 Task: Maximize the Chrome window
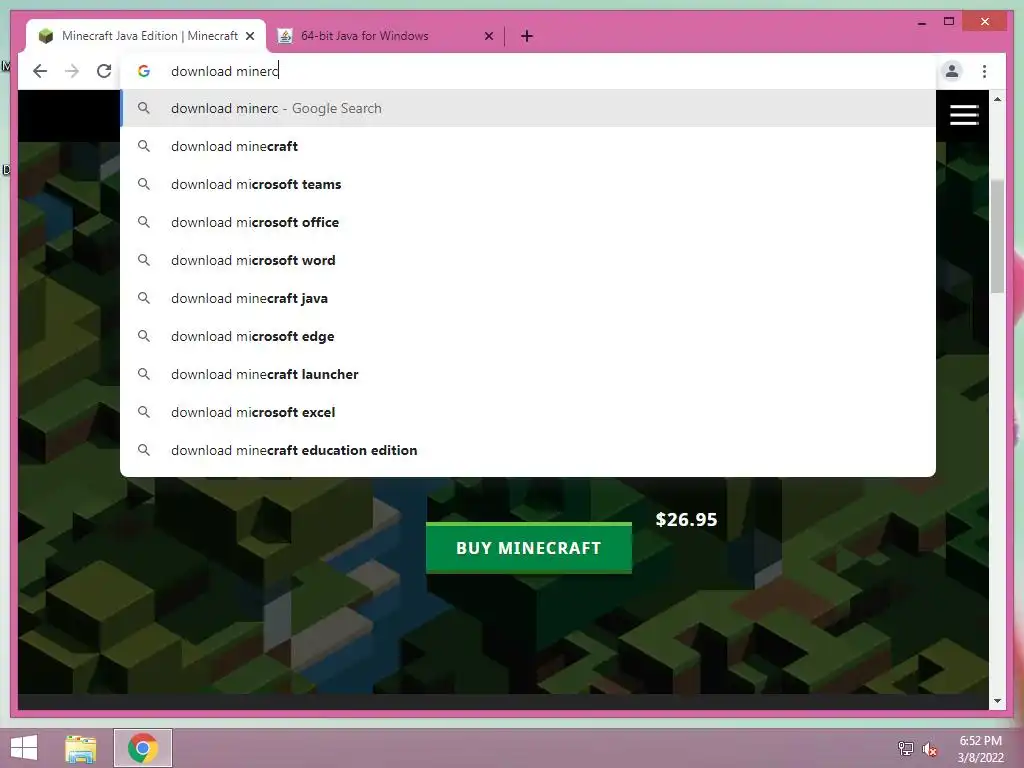(949, 22)
